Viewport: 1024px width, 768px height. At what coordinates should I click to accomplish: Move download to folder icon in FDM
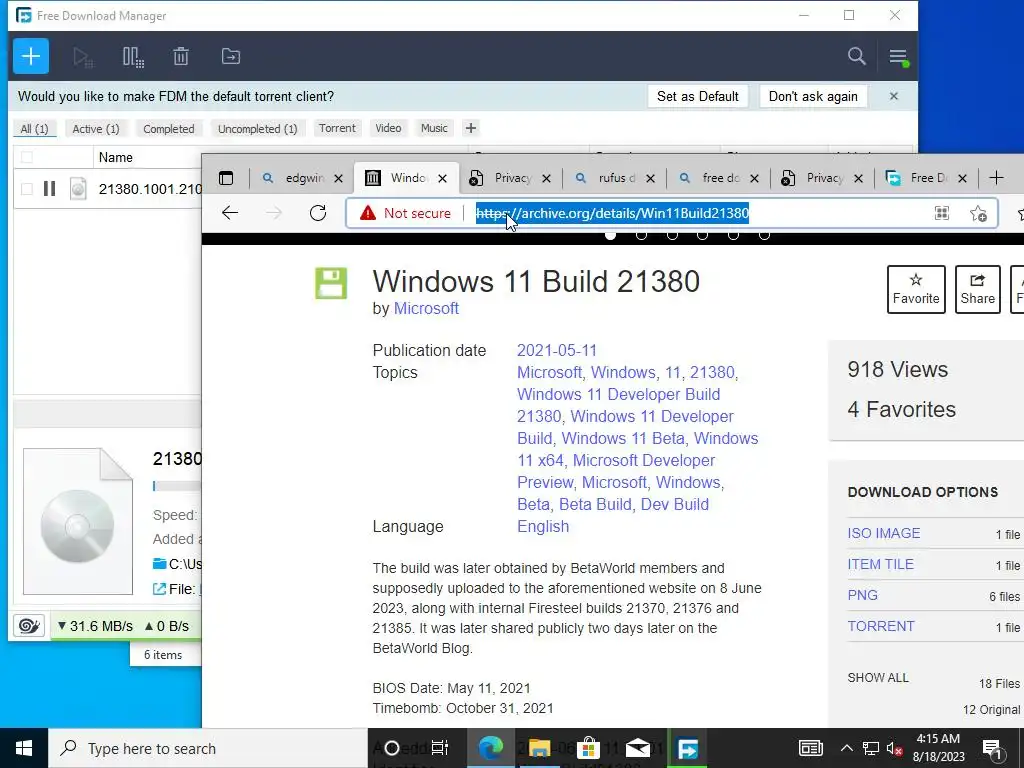pos(231,56)
